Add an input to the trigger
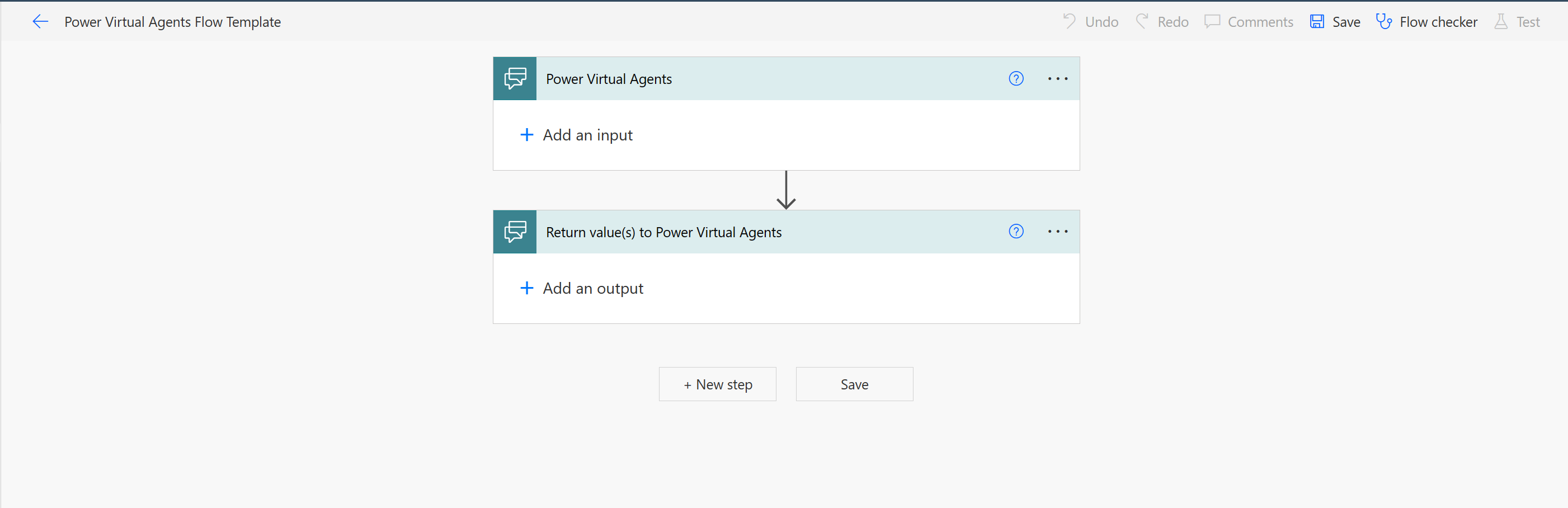Viewport: 1568px width, 508px height. (576, 135)
